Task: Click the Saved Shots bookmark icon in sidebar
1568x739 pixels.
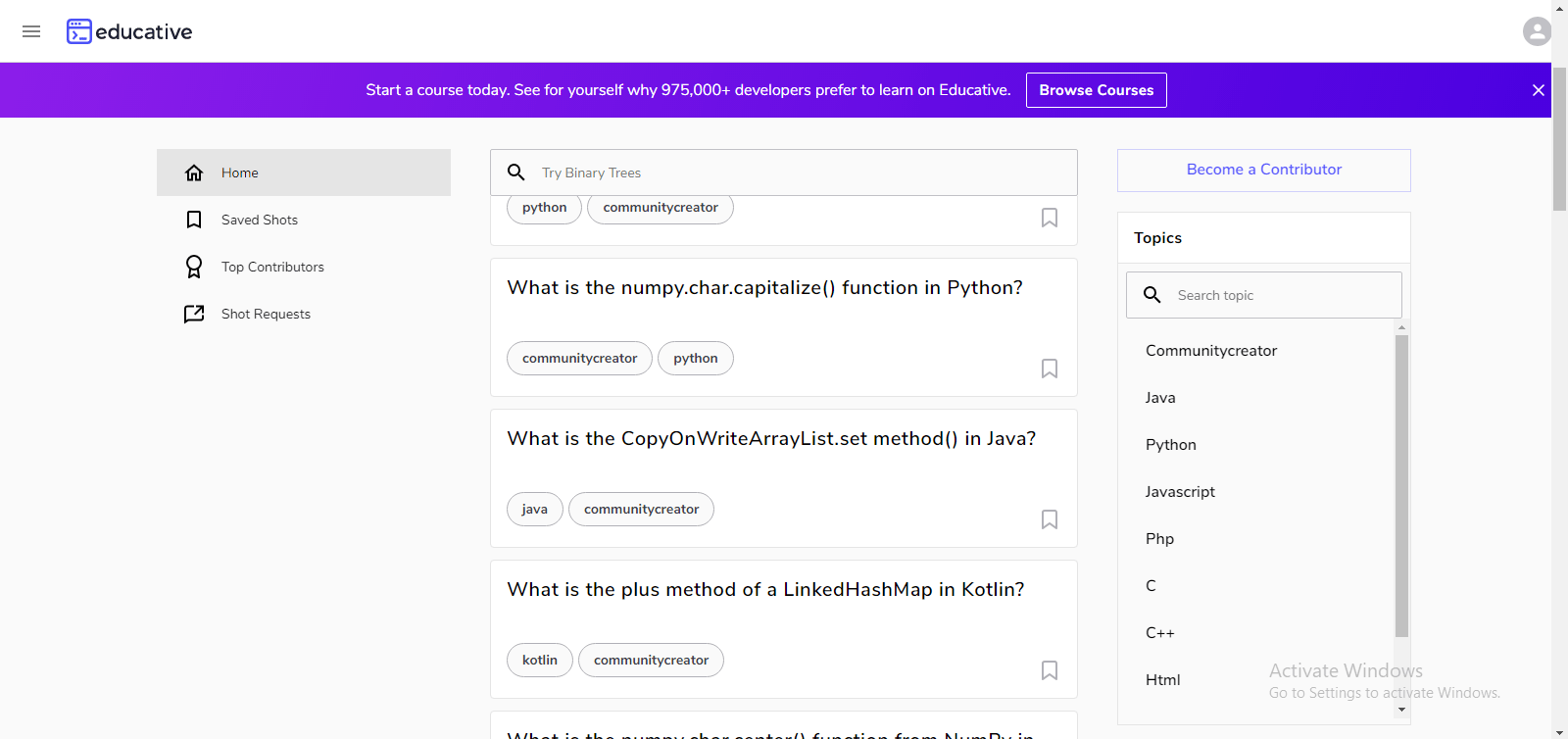Action: coord(194,220)
